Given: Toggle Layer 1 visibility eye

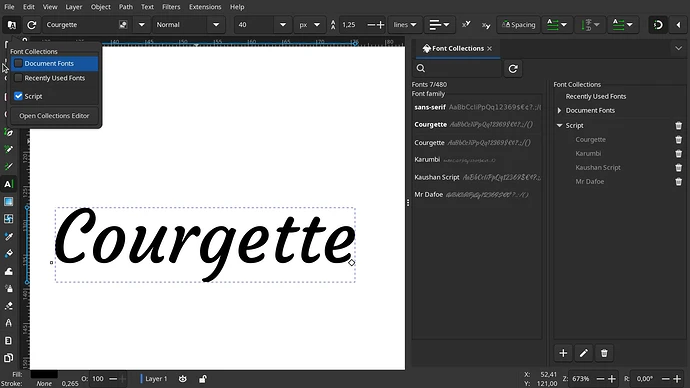Looking at the screenshot, I should click(x=183, y=379).
